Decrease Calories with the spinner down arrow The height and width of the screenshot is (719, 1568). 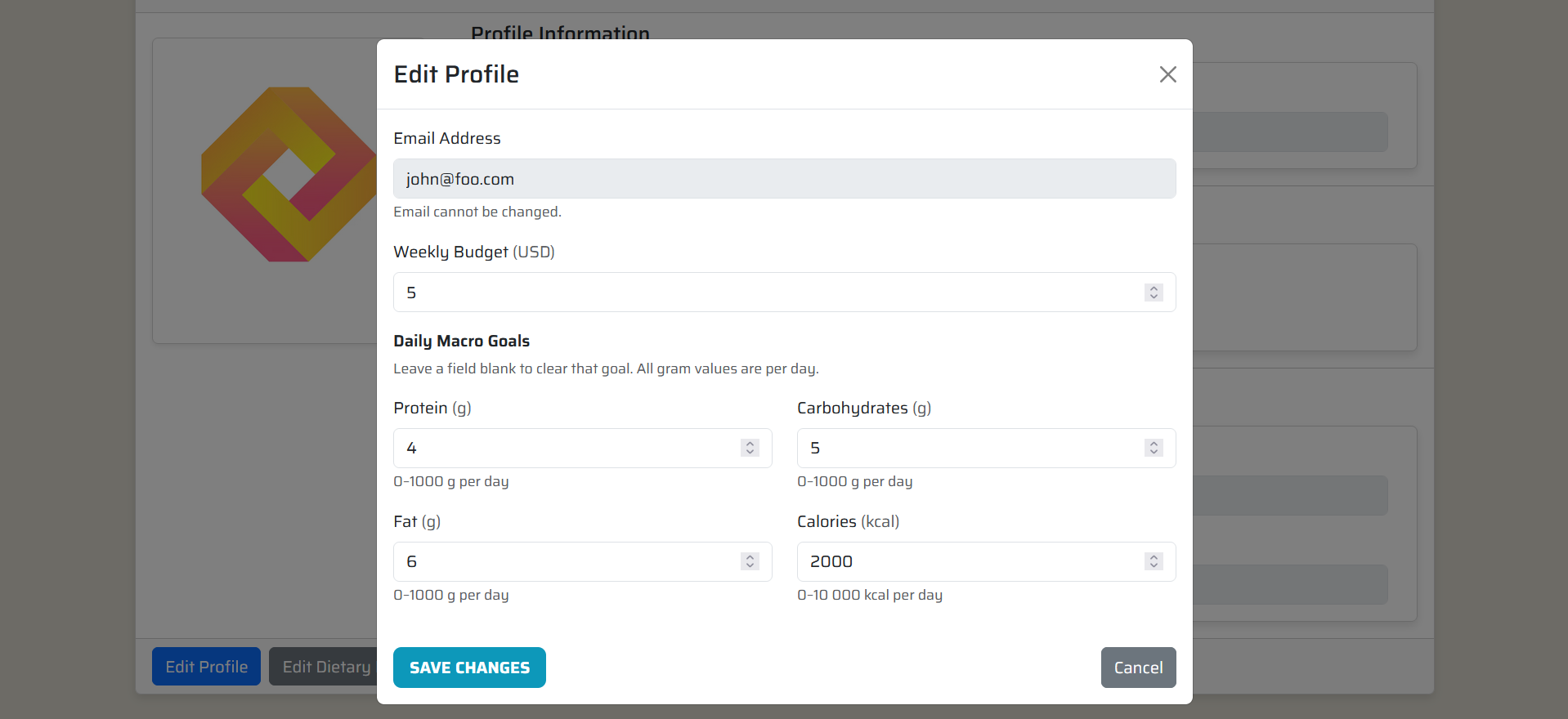pos(1154,565)
